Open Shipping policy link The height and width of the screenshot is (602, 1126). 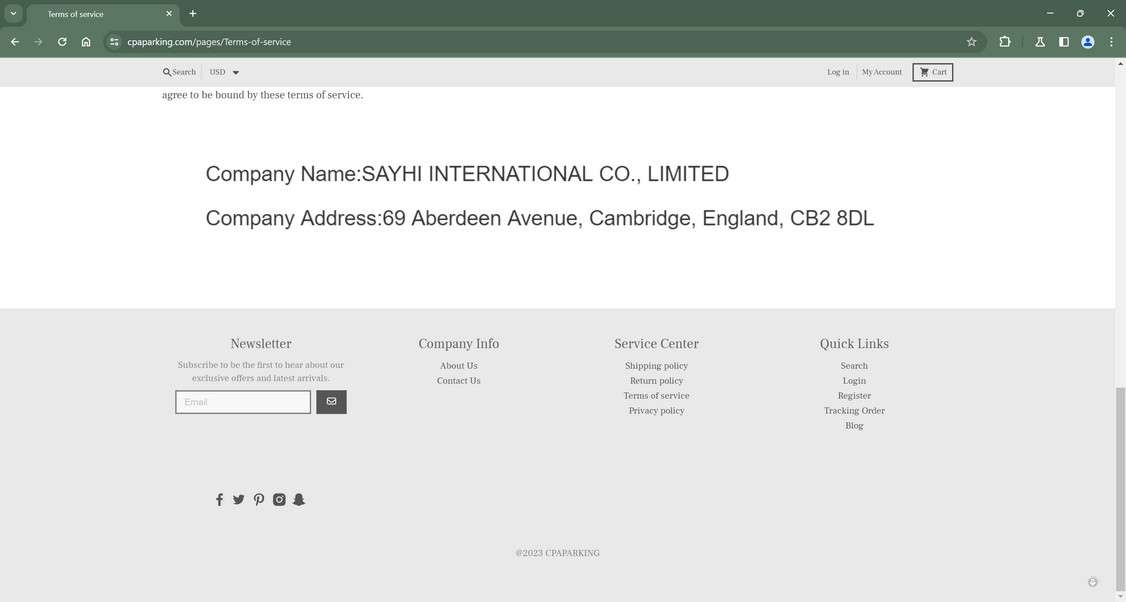656,366
